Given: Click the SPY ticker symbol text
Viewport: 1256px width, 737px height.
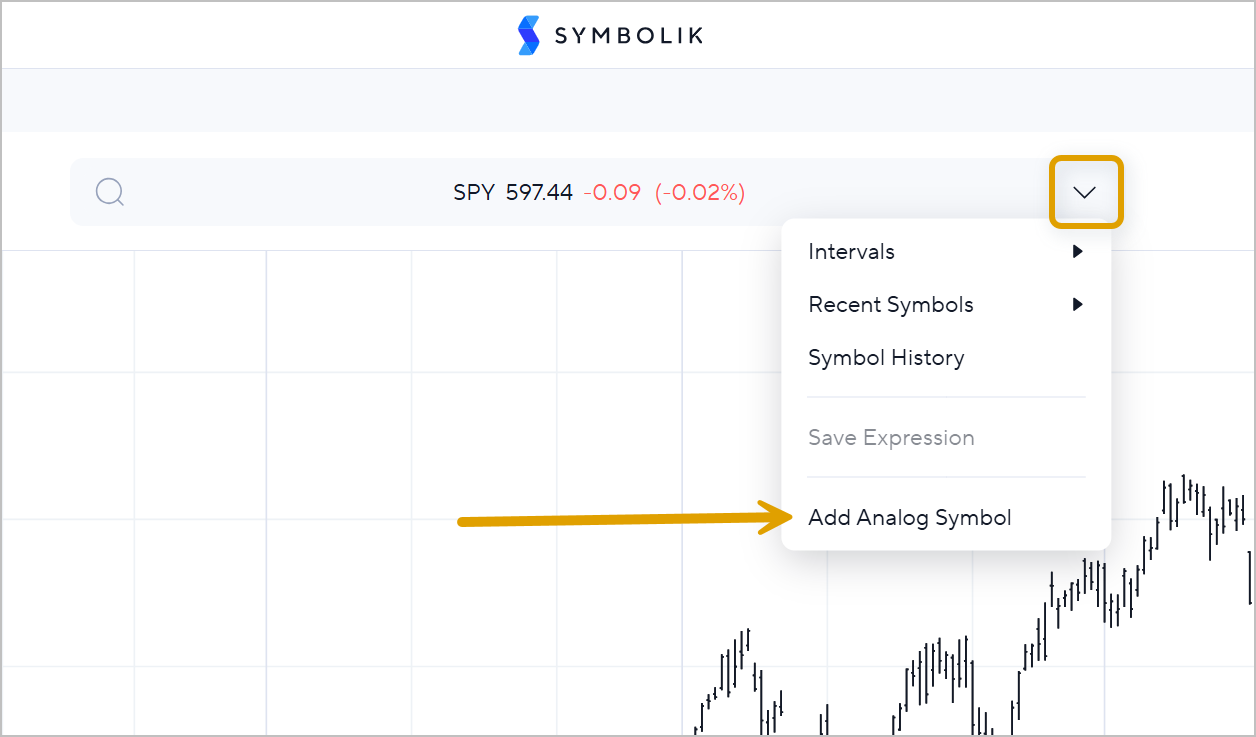Looking at the screenshot, I should 474,192.
